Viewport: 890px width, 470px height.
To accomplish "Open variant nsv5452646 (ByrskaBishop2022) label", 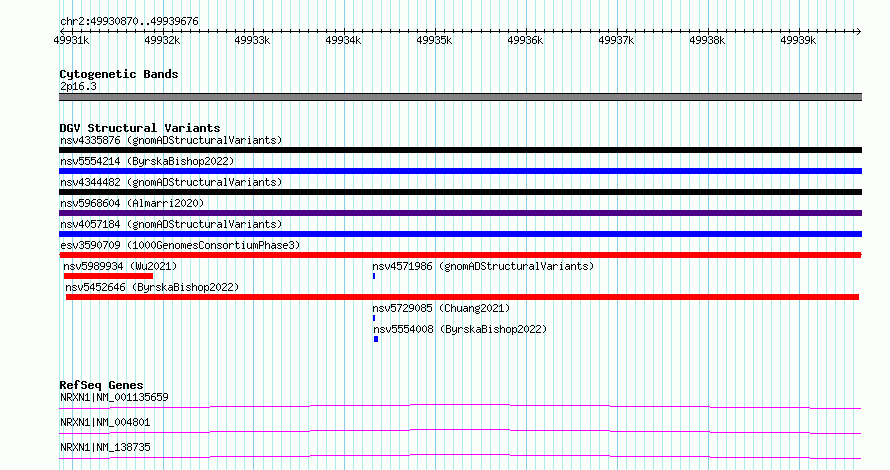I will (x=152, y=287).
